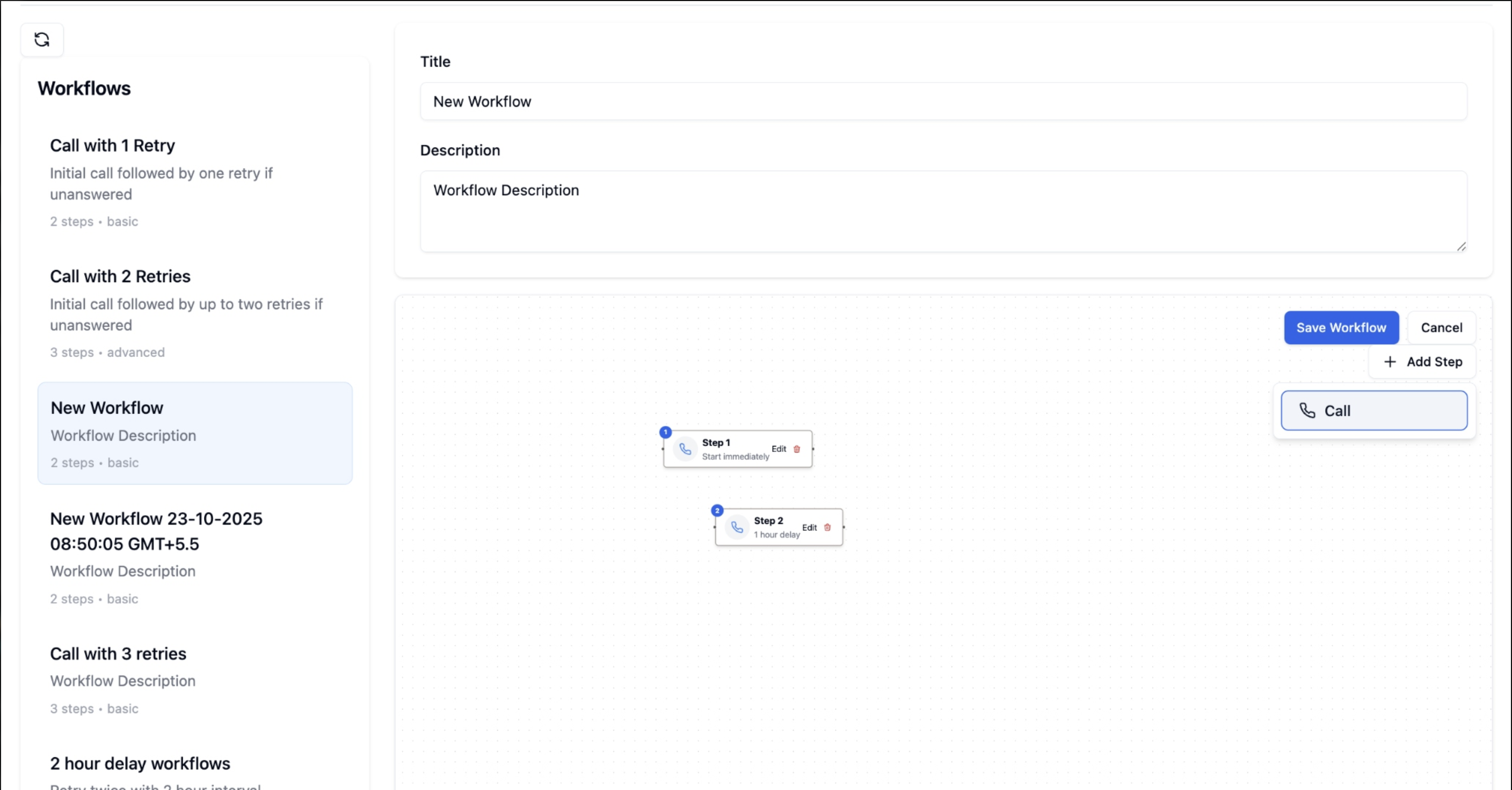Click Edit on Step 2 node
The width and height of the screenshot is (1512, 790).
click(809, 526)
